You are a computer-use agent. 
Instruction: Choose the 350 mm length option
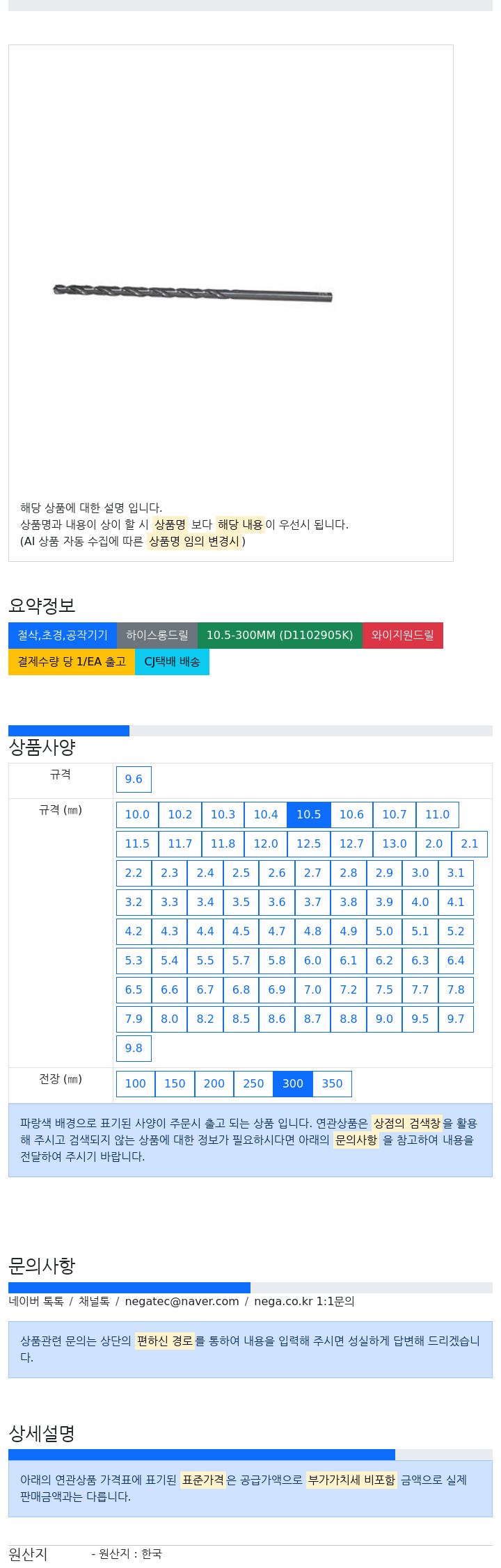tap(333, 1084)
